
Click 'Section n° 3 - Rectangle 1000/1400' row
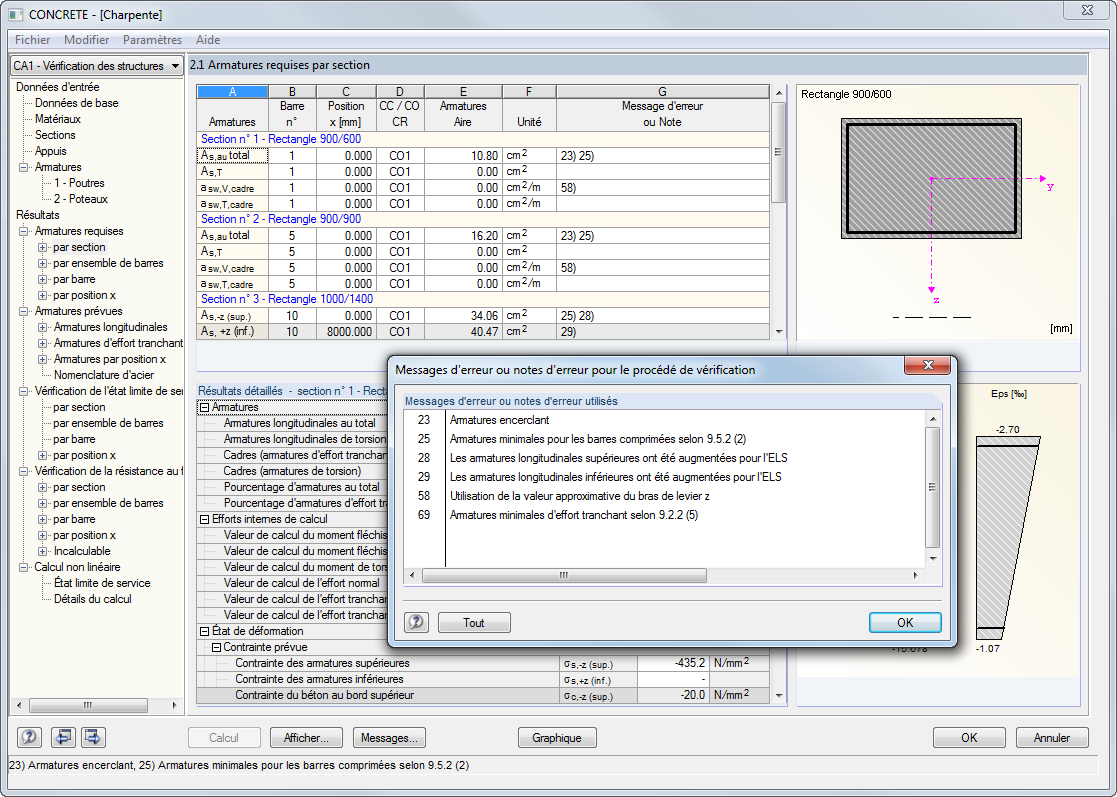[483, 299]
